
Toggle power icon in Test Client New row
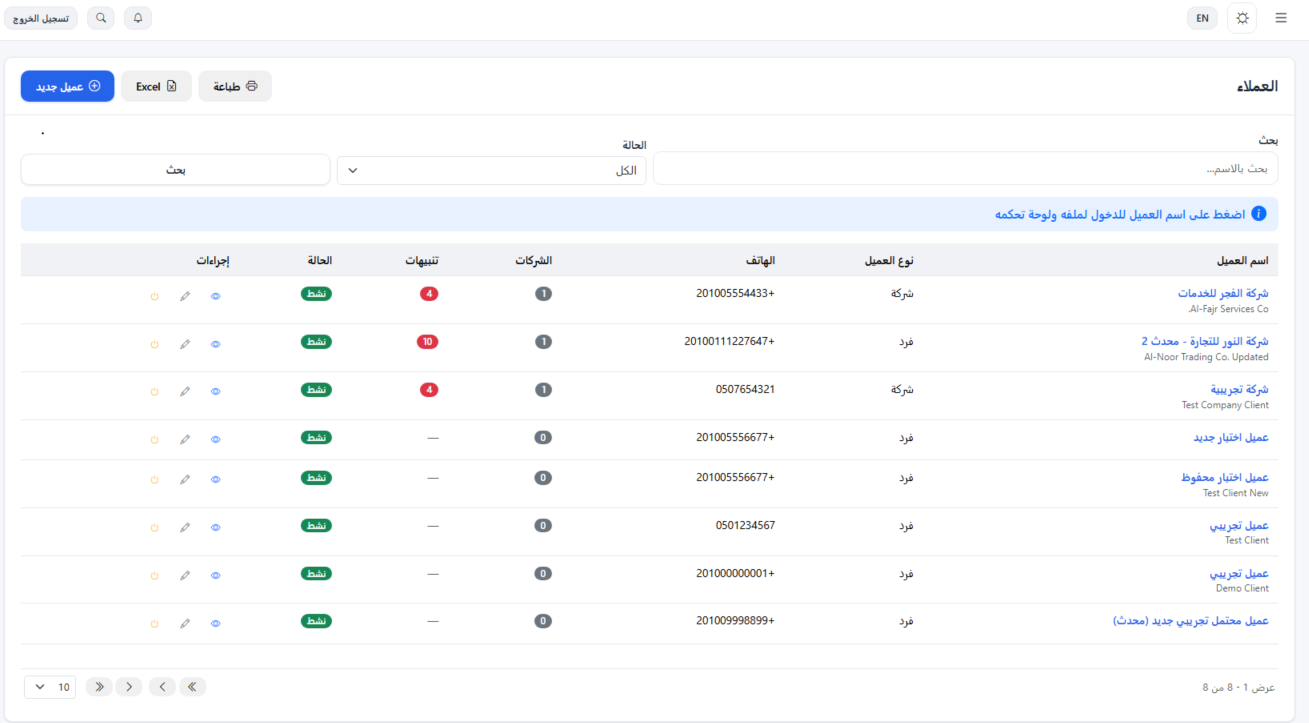click(154, 480)
